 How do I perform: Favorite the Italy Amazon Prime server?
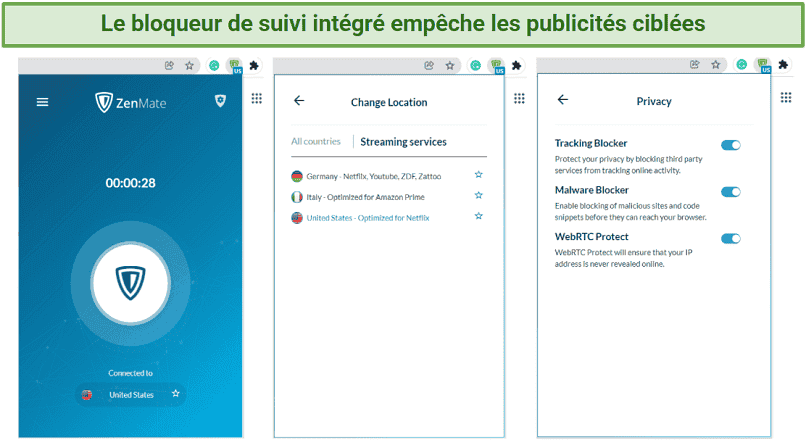coord(479,195)
